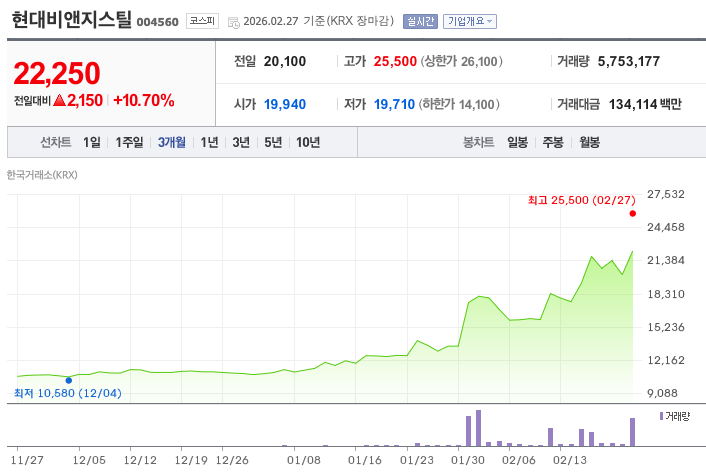Click the 9,088 y-axis value
706x474 pixels.
coord(662,393)
